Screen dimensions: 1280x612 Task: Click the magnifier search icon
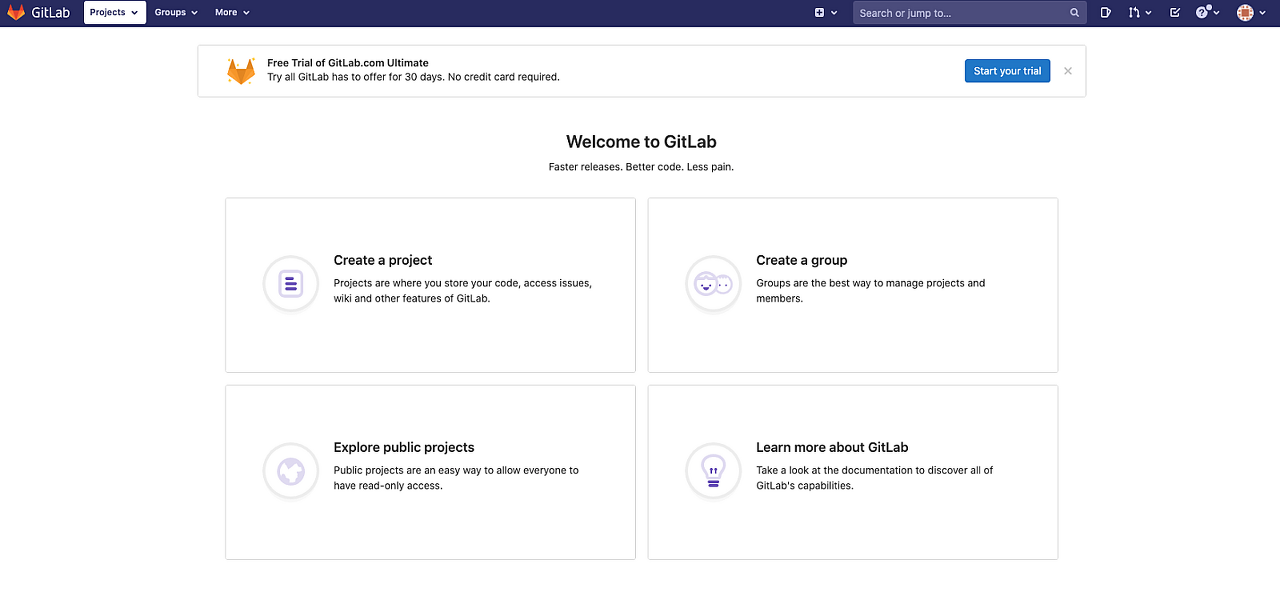click(1075, 13)
